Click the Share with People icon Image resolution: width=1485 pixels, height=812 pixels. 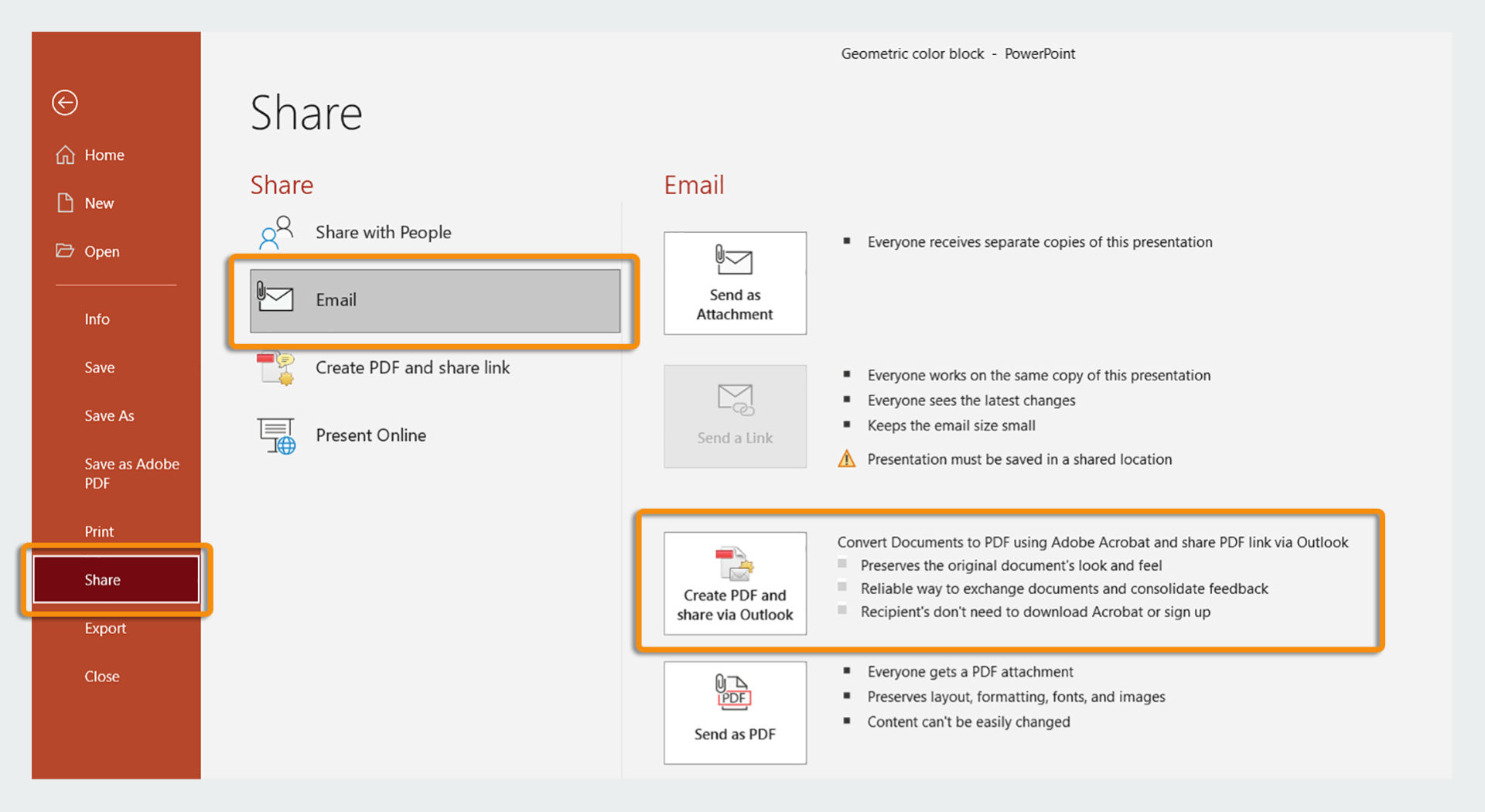point(275,230)
